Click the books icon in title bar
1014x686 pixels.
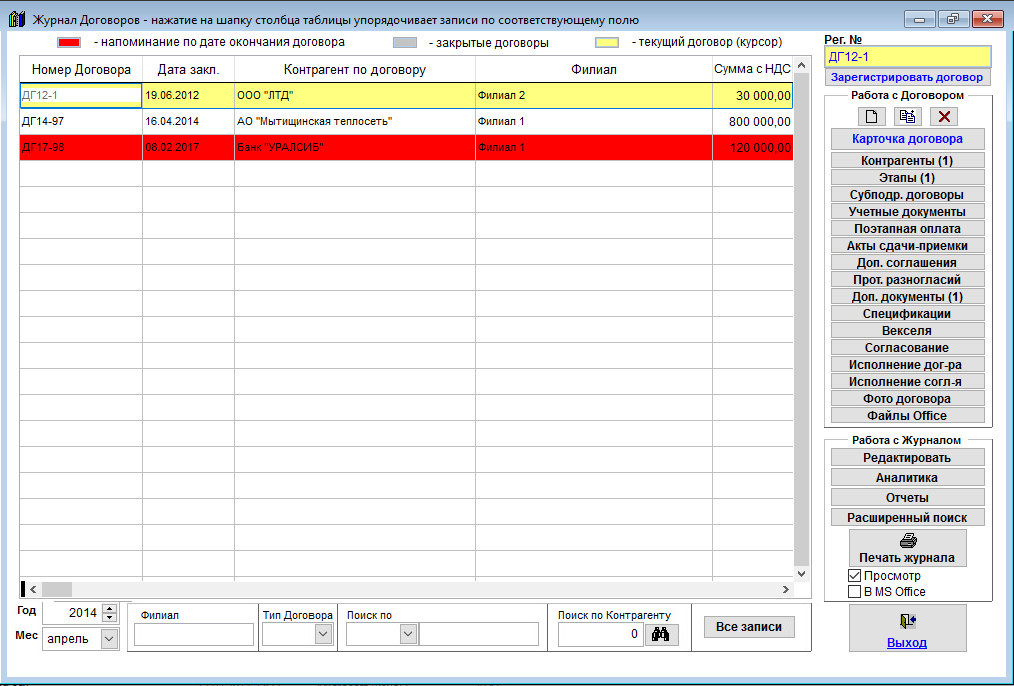[16, 19]
